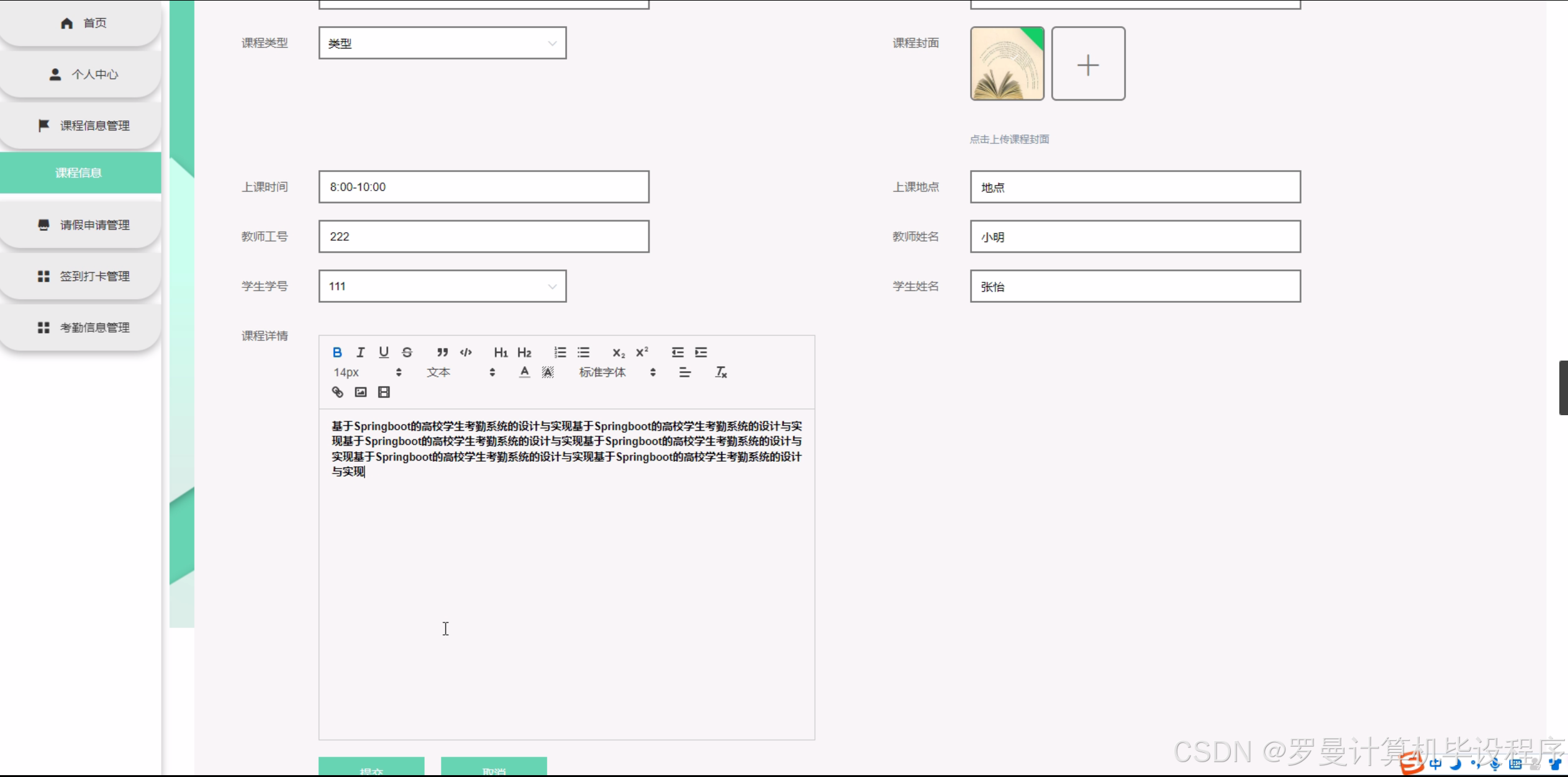Open the 标准字体 font family selector
The width and height of the screenshot is (1568, 777).
(x=617, y=372)
